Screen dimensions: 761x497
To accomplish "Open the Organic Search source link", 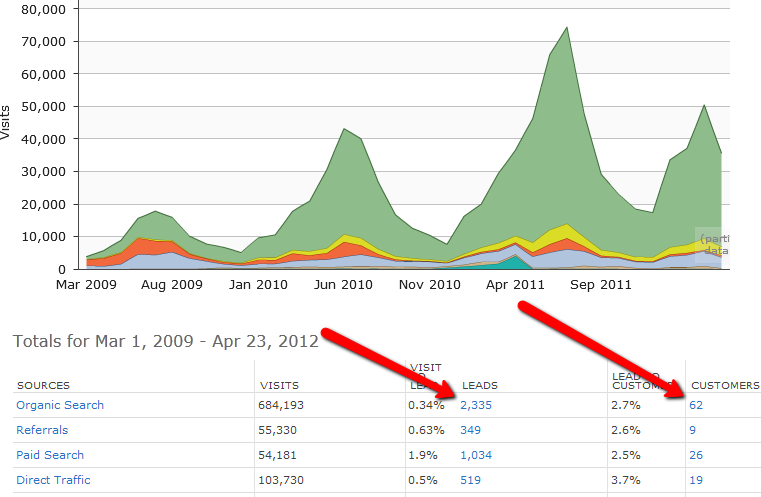I will pyautogui.click(x=60, y=405).
